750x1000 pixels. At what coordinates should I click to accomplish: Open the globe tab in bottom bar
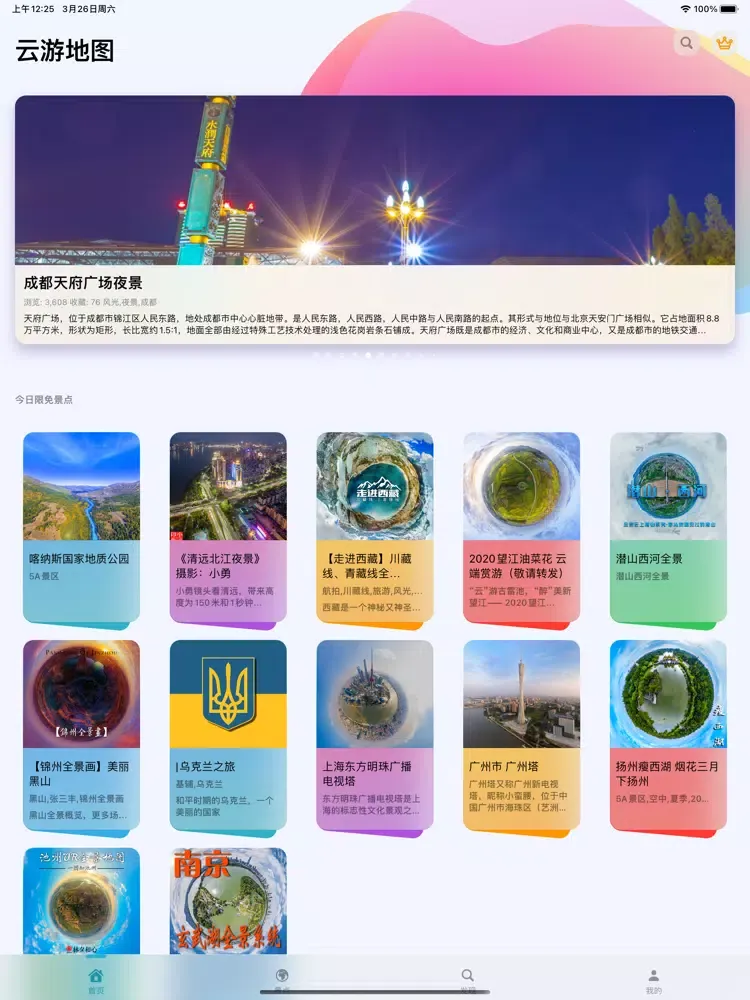point(282,980)
